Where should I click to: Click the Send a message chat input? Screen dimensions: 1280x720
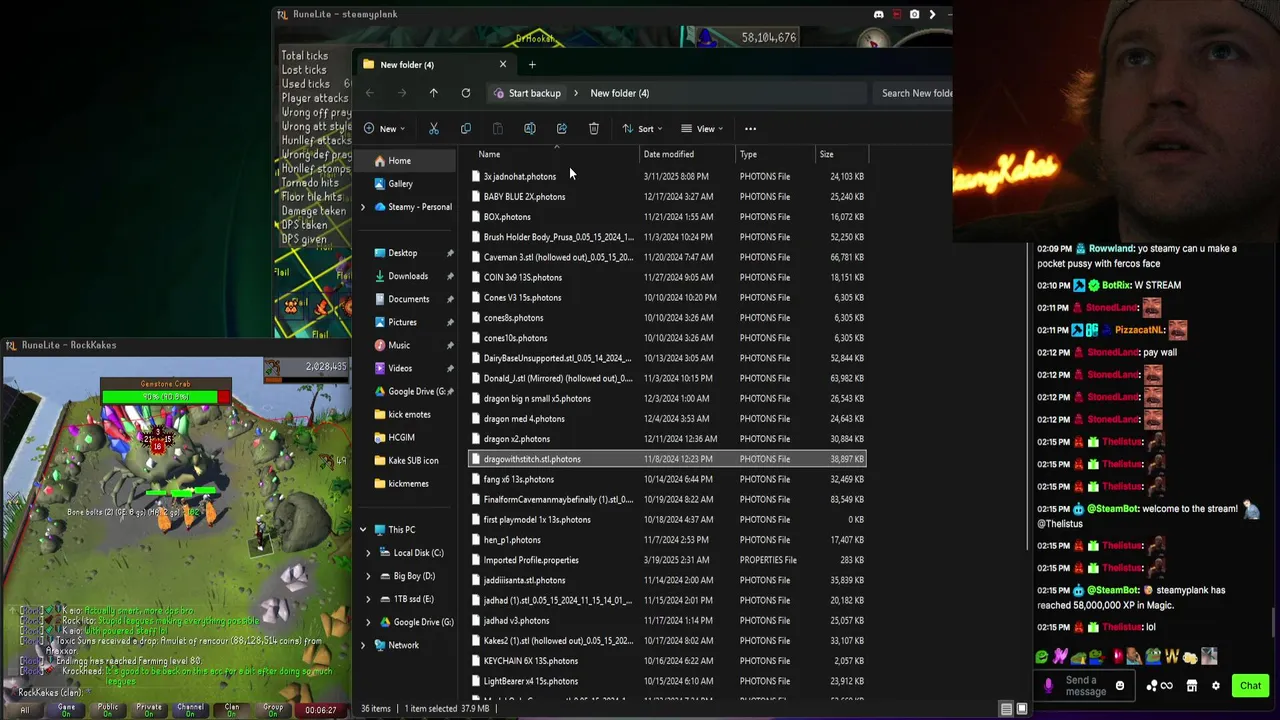(1087, 686)
